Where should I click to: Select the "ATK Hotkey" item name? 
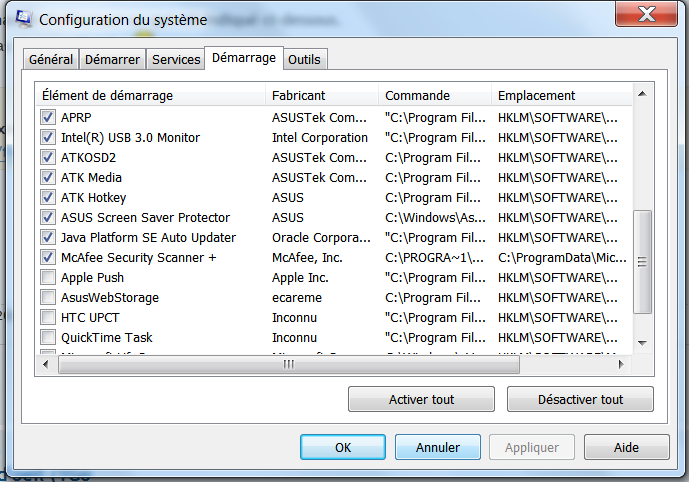tap(93, 198)
